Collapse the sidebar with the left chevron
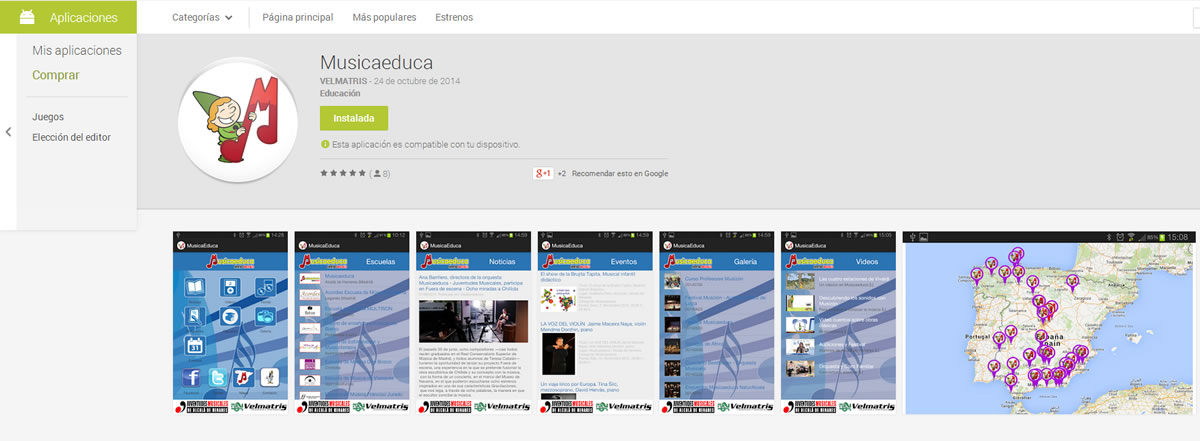The image size is (1200, 441). [8, 132]
